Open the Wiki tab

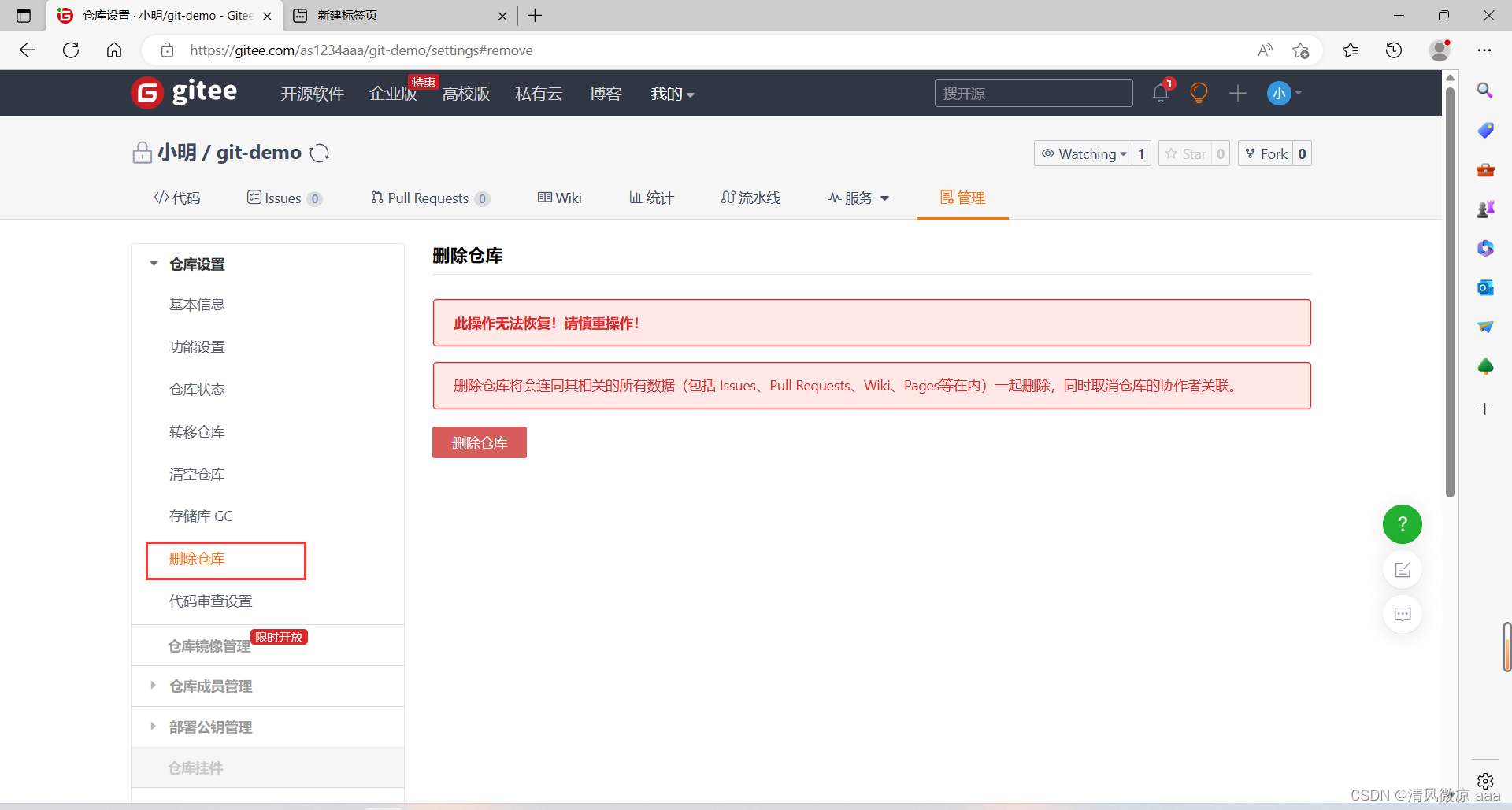click(559, 198)
